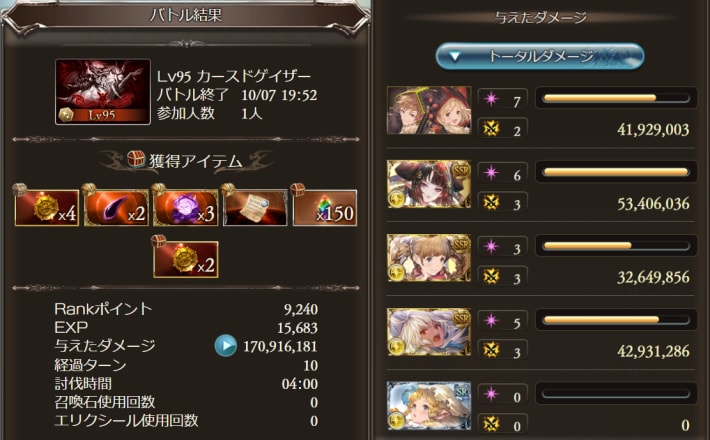The image size is (710, 440).
Task: Click the Lv95 カースドゲイザー boss thumbnail
Action: (103, 92)
